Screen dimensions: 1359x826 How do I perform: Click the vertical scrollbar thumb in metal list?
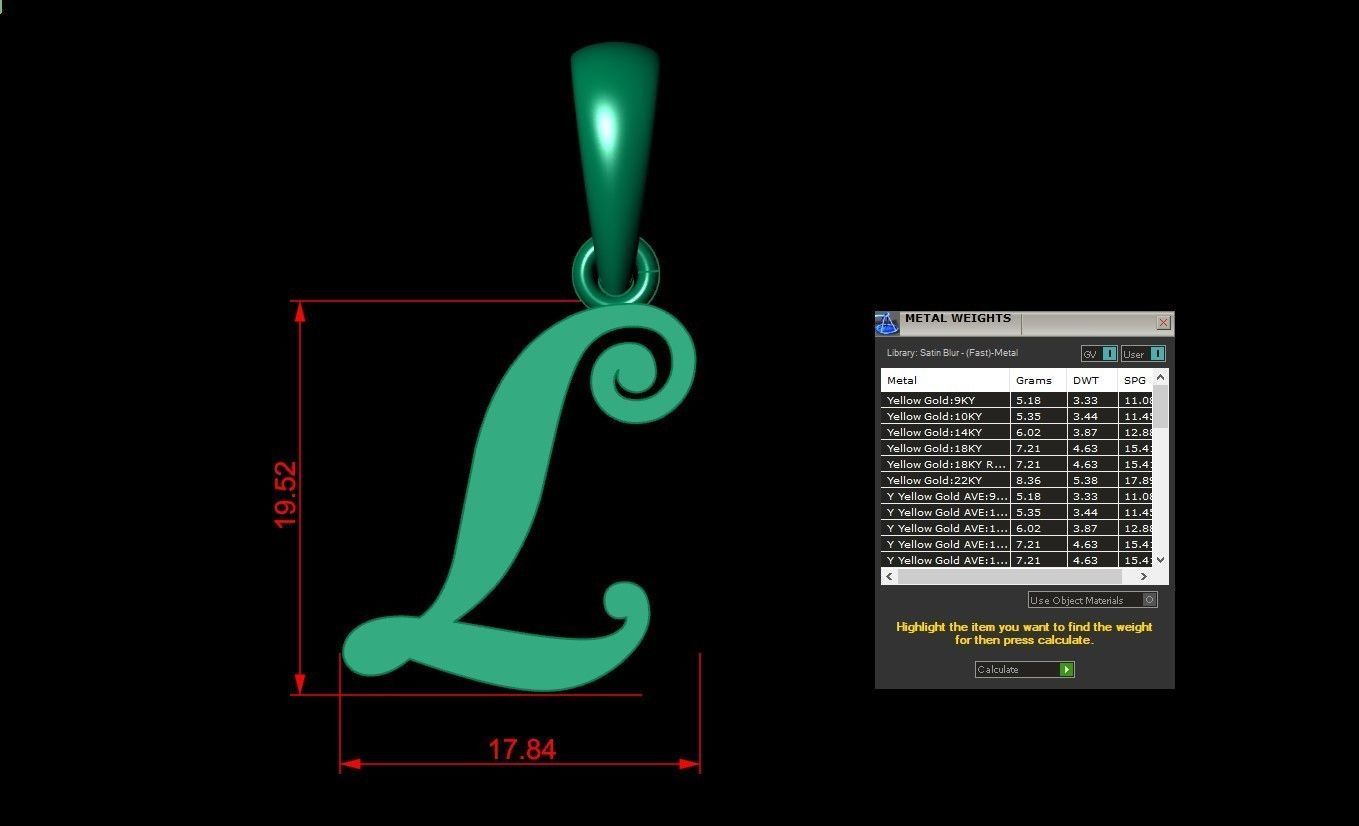[x=1161, y=407]
